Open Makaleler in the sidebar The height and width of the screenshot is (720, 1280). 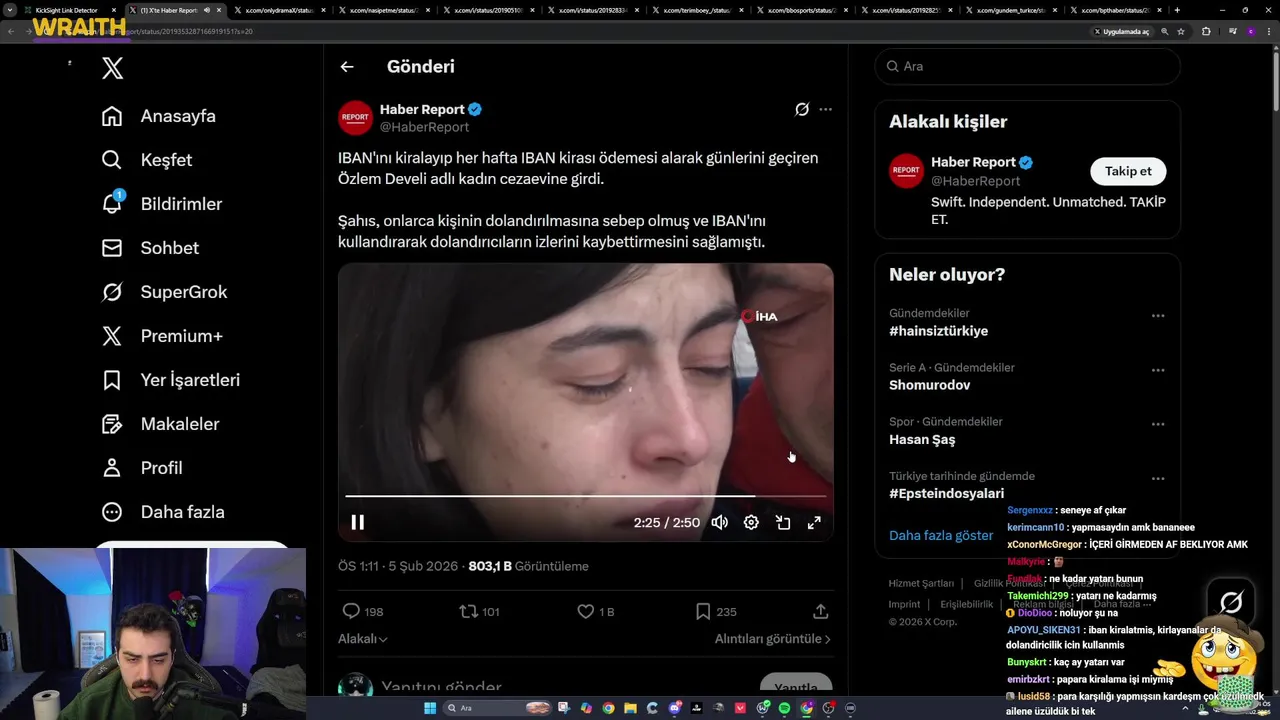(x=160, y=424)
